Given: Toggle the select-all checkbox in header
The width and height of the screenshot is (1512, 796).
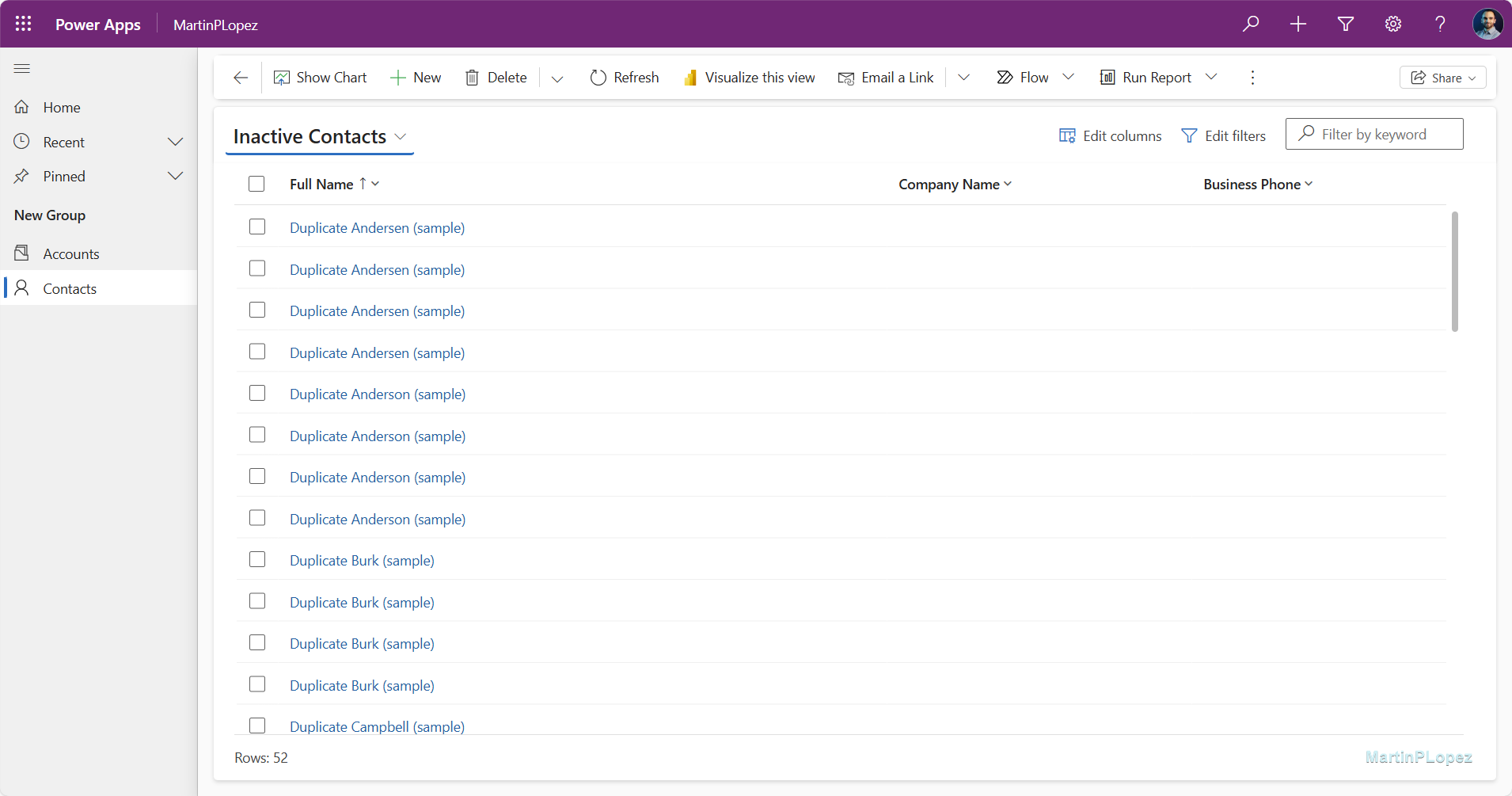Looking at the screenshot, I should 256,183.
